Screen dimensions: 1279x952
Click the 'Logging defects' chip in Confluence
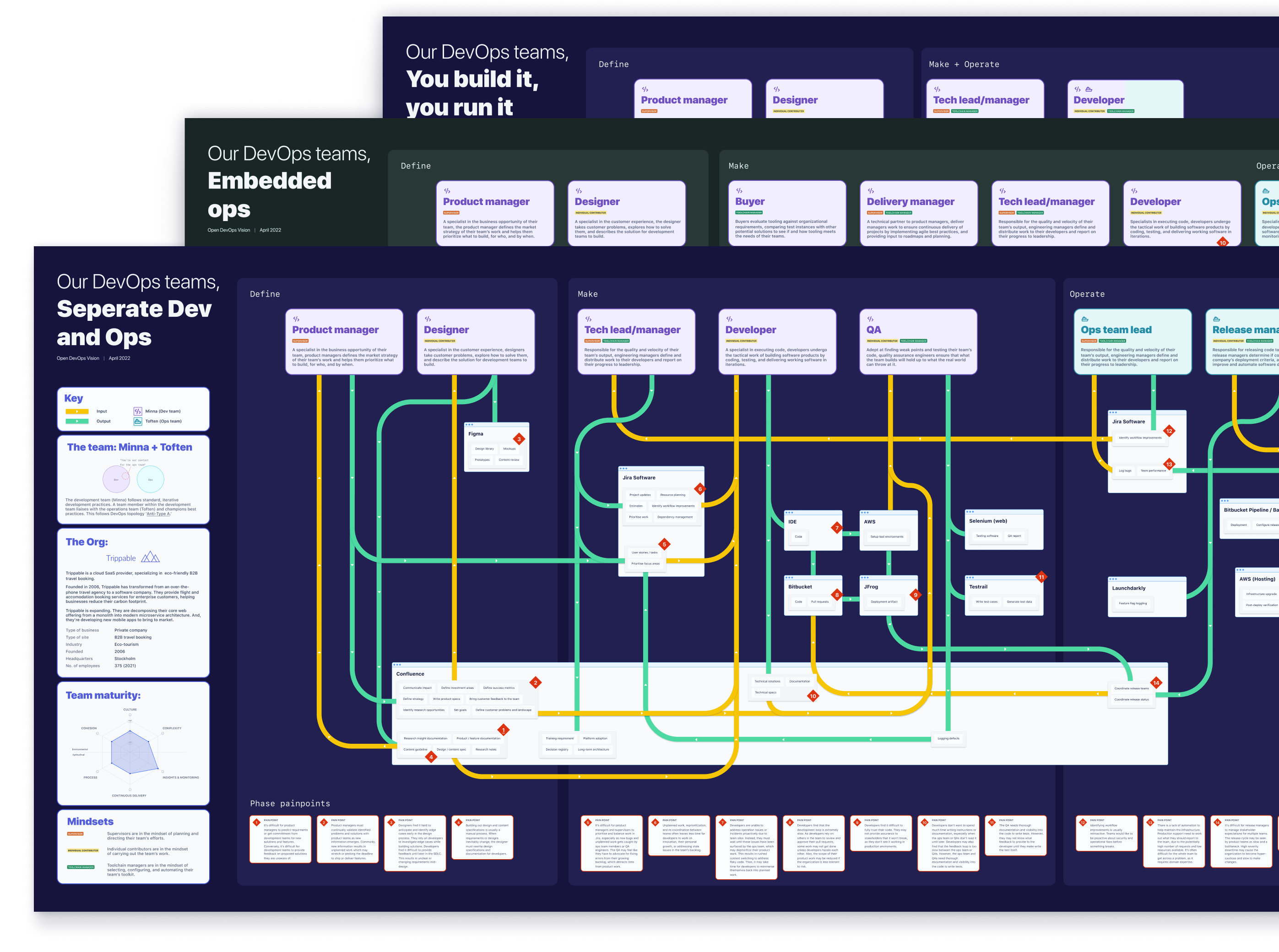pos(948,738)
